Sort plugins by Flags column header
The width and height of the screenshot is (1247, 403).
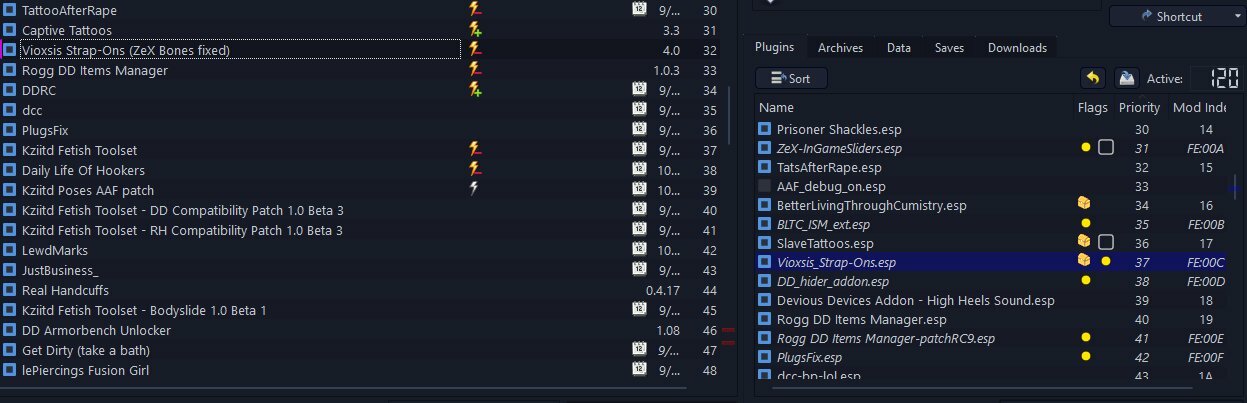pyautogui.click(x=1094, y=107)
